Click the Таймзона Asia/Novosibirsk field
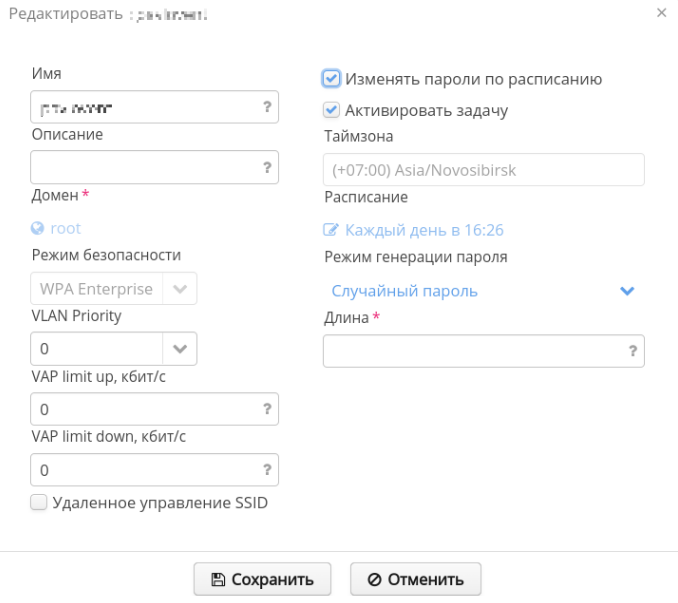 point(483,169)
